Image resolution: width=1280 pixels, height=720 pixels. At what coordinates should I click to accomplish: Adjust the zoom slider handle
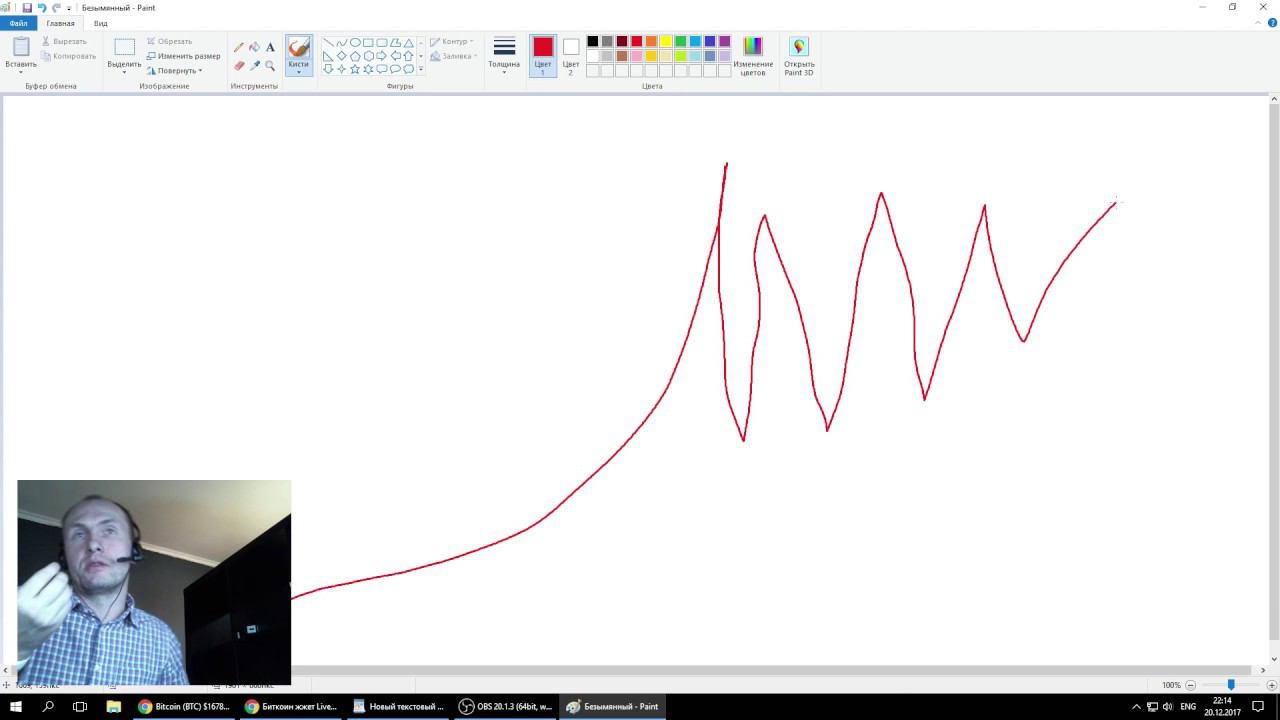click(x=1231, y=685)
